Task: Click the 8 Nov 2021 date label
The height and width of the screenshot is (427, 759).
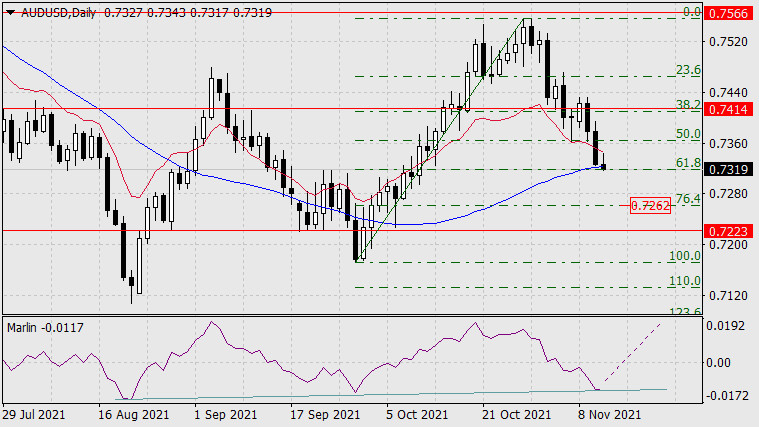Action: 610,415
